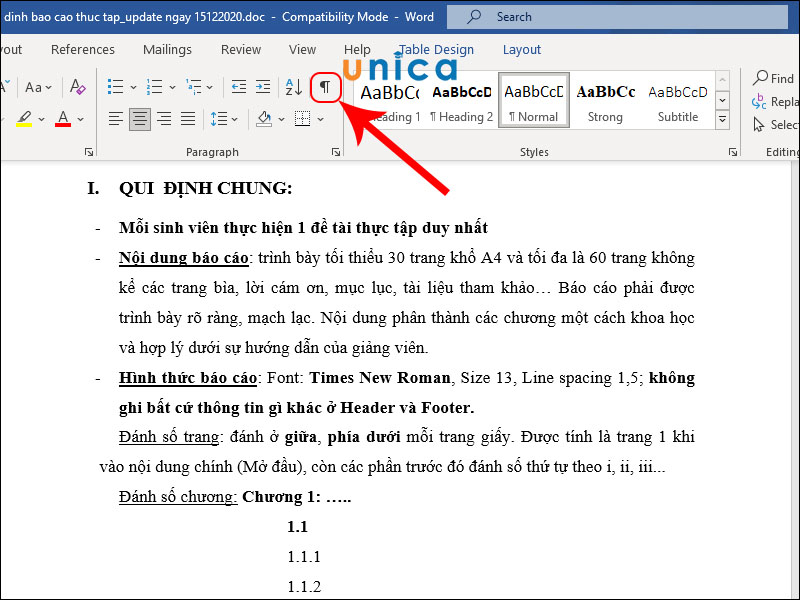Click the Bullets list icon
The width and height of the screenshot is (800, 600).
coord(115,86)
